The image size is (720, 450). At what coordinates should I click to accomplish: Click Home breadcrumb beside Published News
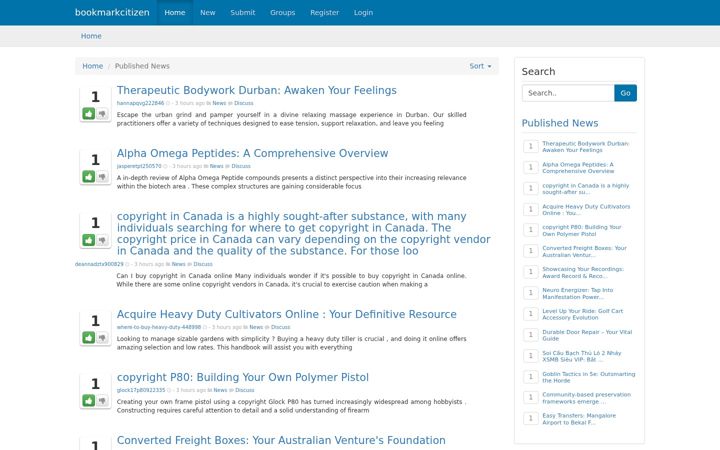[92, 66]
